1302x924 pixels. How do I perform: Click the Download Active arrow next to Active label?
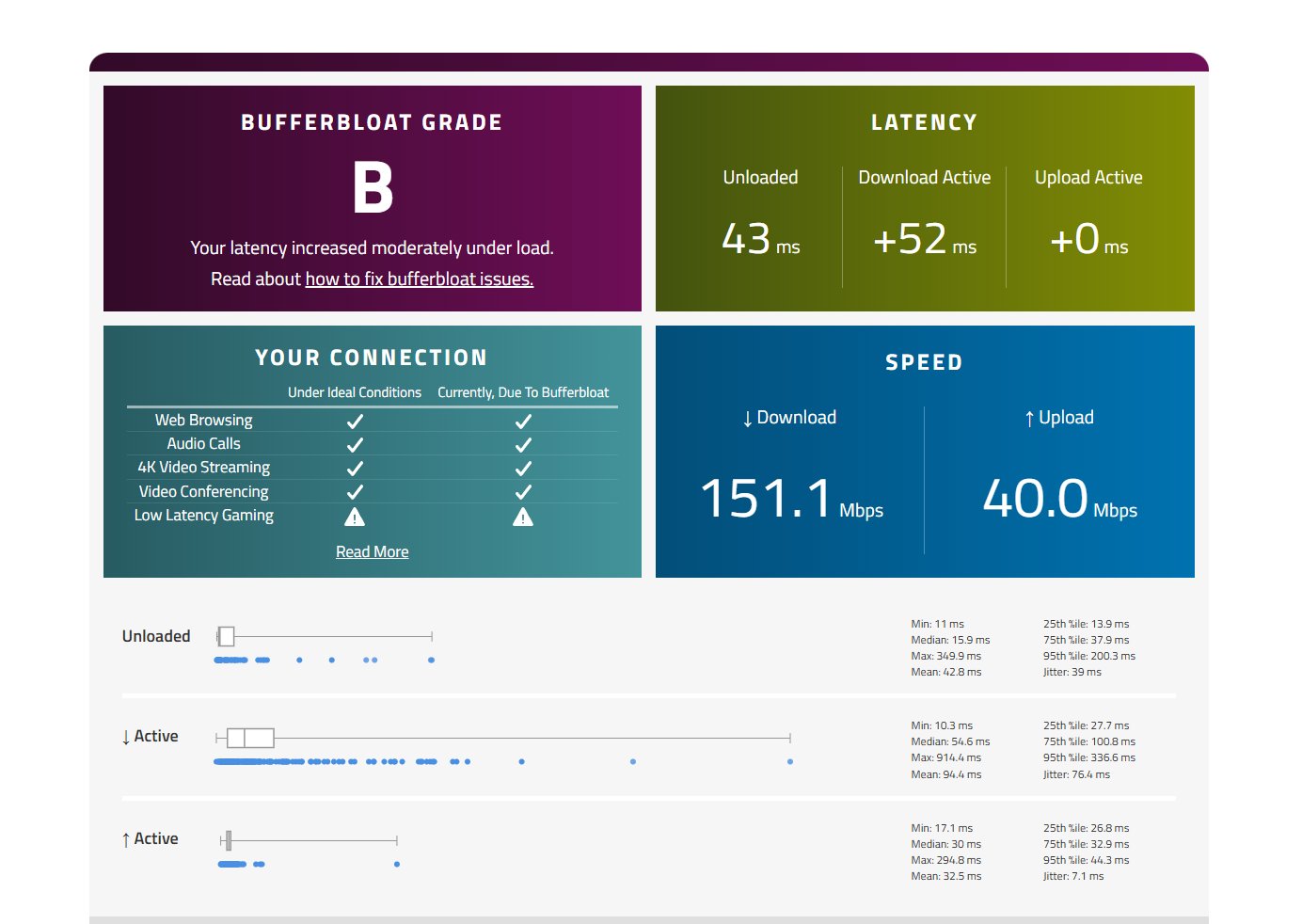point(127,736)
